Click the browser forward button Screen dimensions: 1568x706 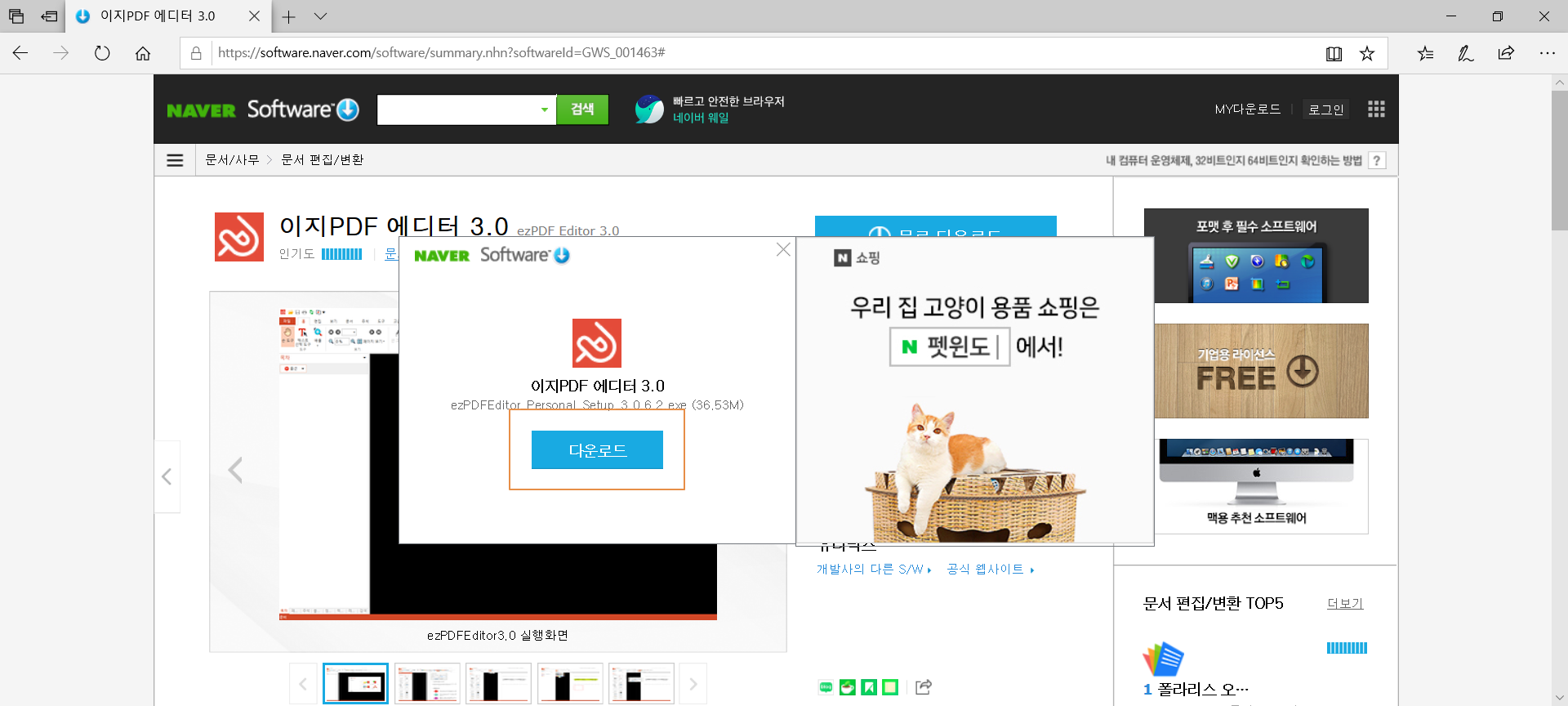click(x=61, y=53)
